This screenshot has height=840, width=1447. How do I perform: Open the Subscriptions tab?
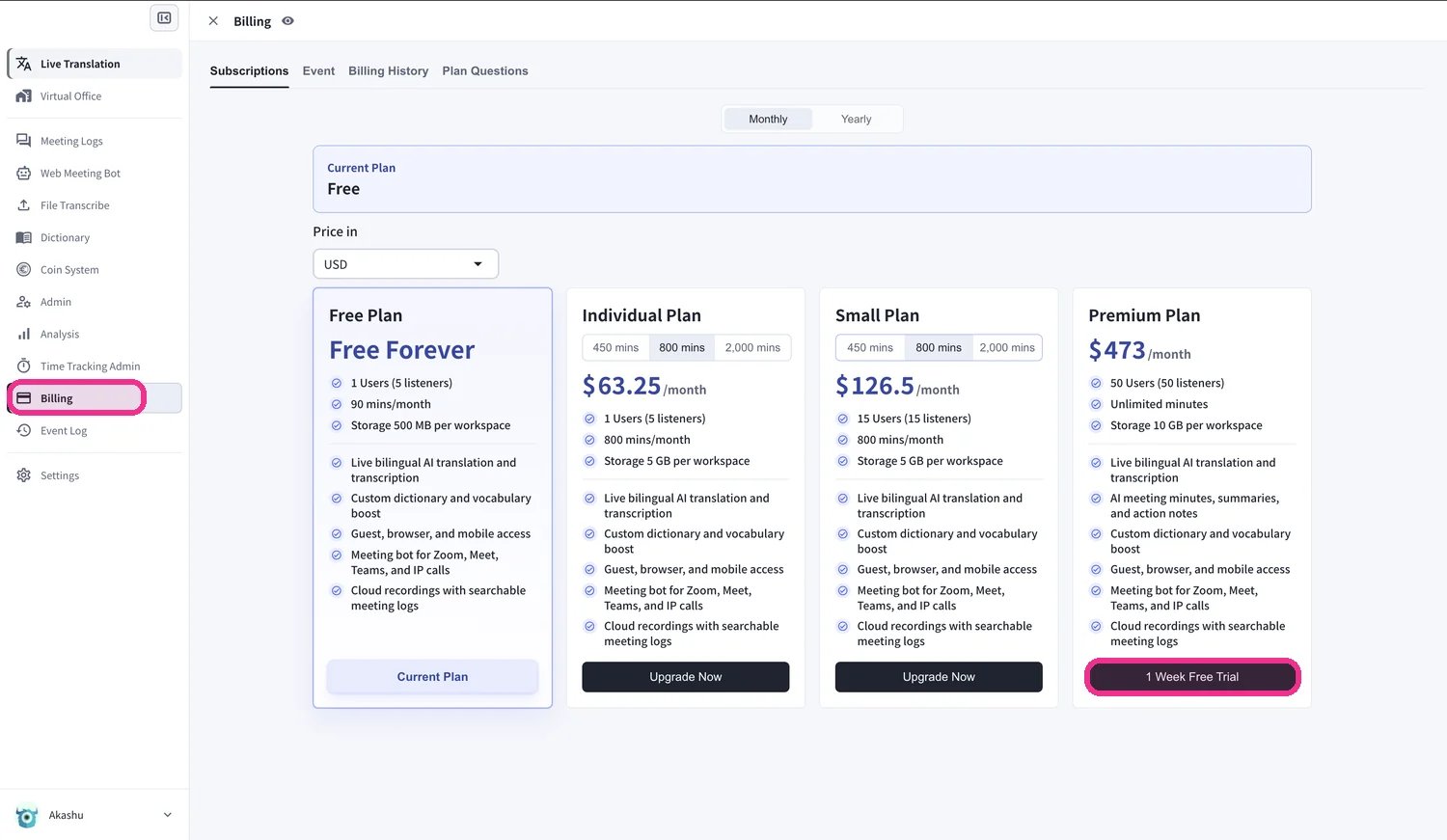(249, 71)
